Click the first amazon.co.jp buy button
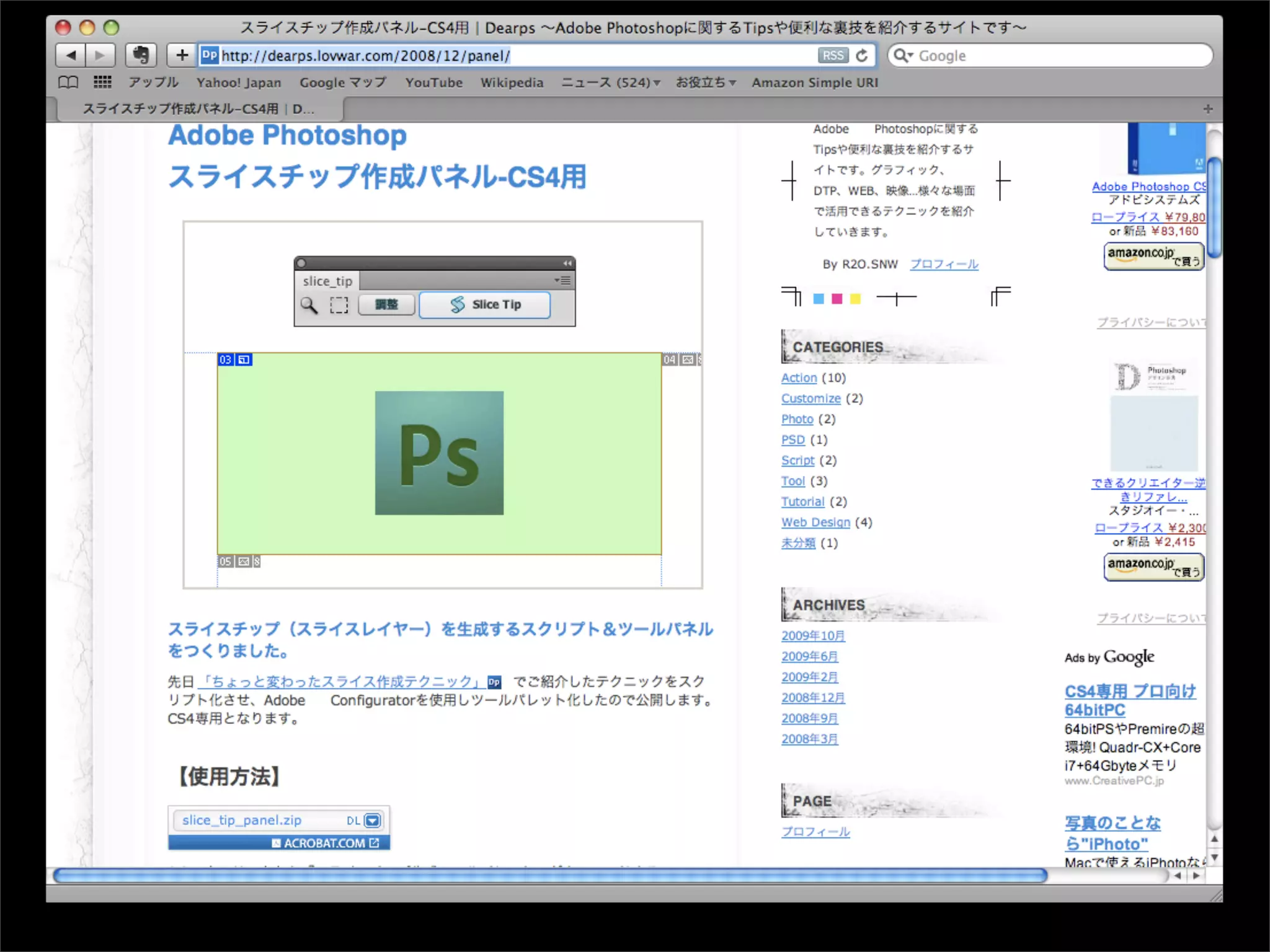Image resolution: width=1270 pixels, height=952 pixels. [x=1153, y=256]
